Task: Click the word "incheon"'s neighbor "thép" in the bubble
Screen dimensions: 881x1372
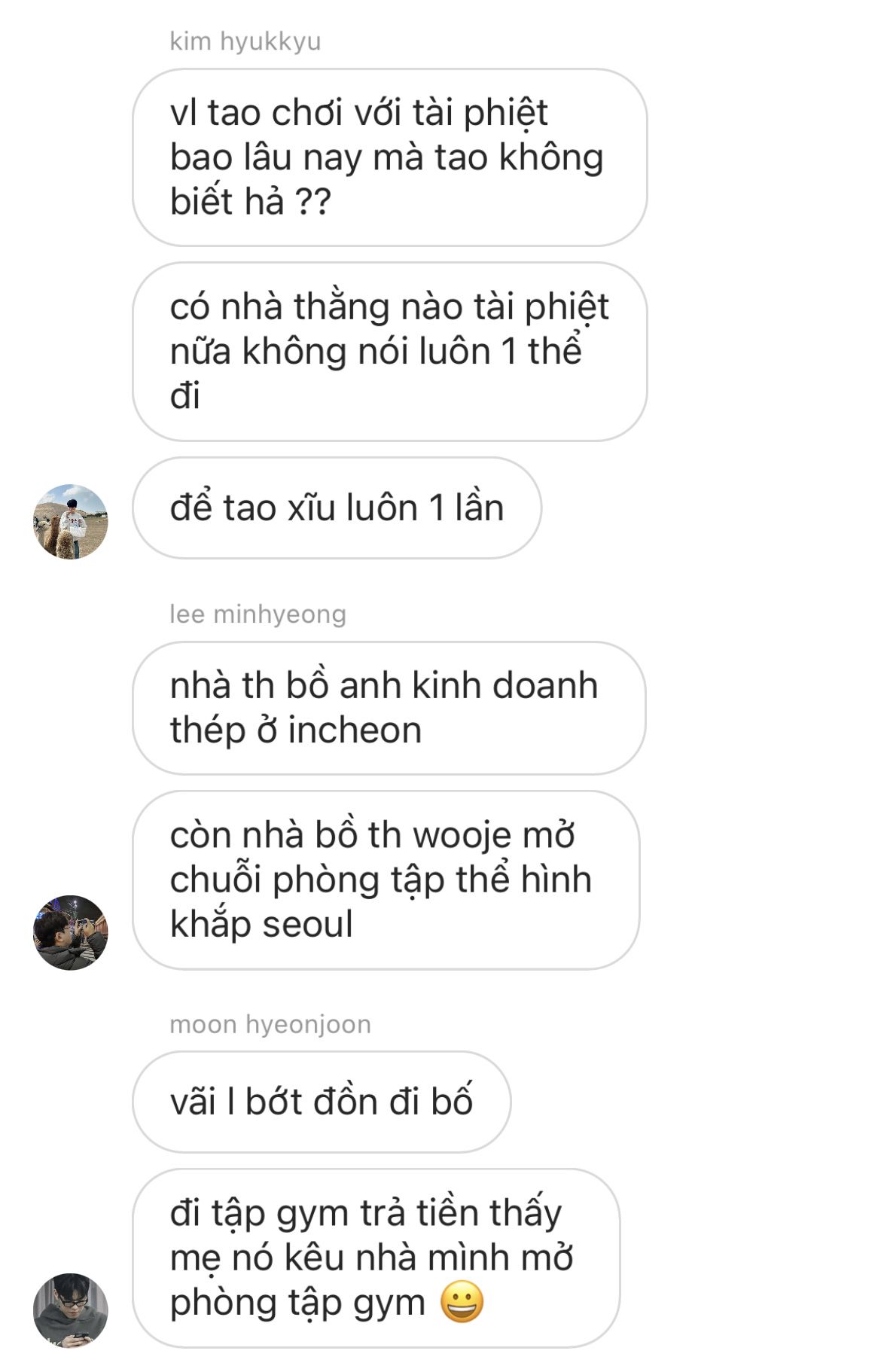Action: (208, 732)
